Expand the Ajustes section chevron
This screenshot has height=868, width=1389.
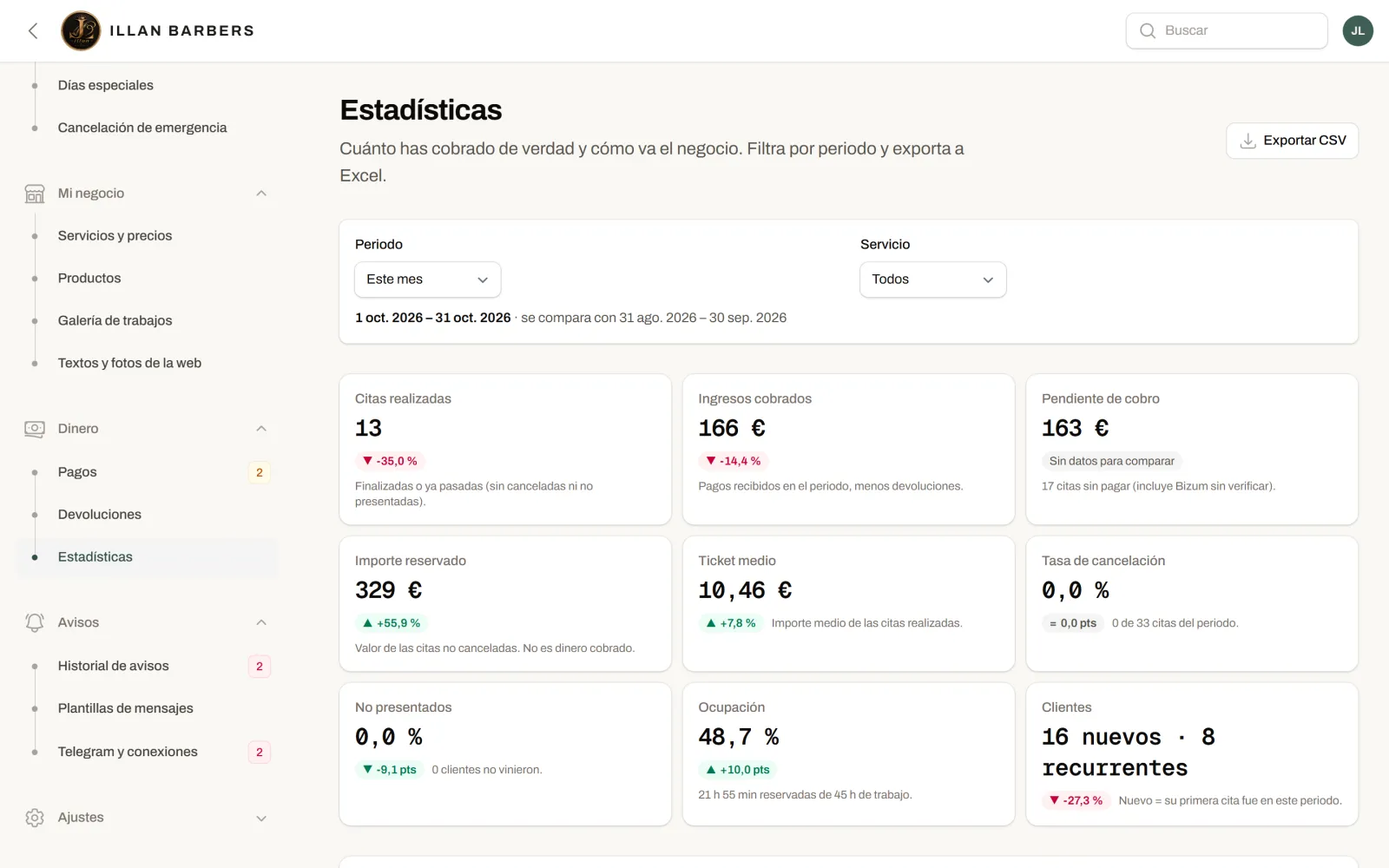[x=261, y=818]
